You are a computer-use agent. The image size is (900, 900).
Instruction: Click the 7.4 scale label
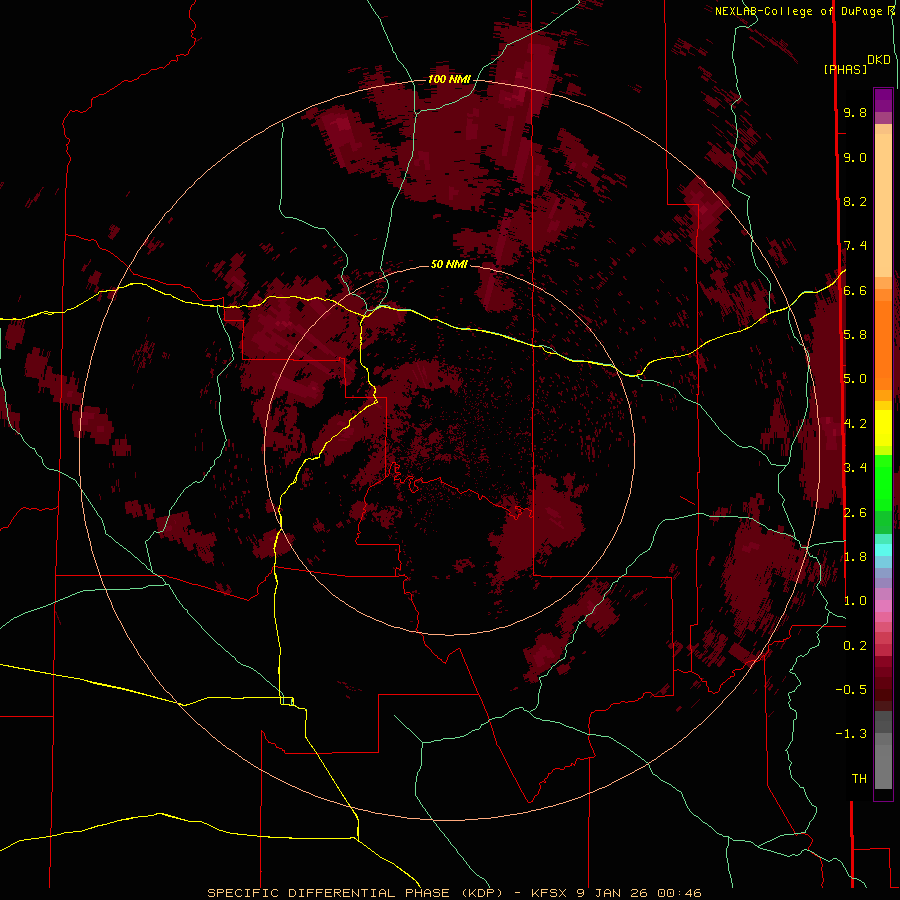[855, 246]
